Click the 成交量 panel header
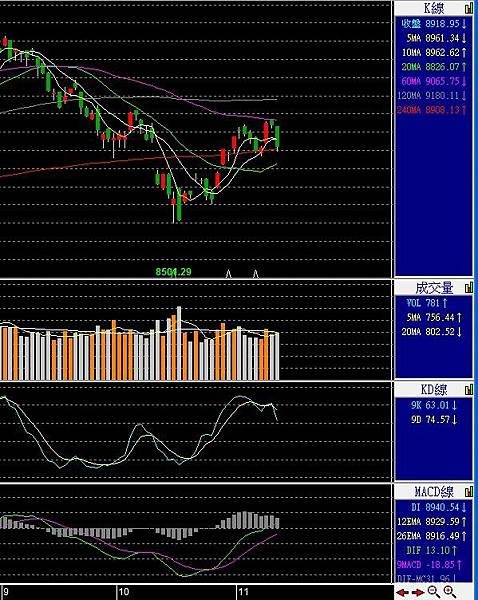 click(433, 288)
